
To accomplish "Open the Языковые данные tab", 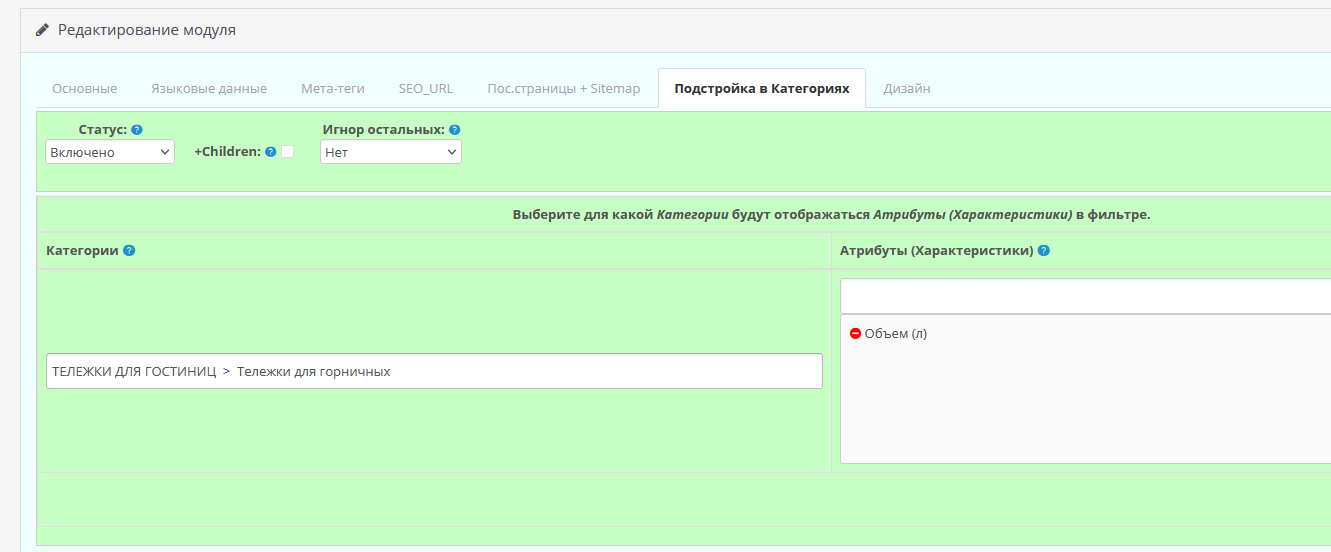I will pyautogui.click(x=209, y=88).
